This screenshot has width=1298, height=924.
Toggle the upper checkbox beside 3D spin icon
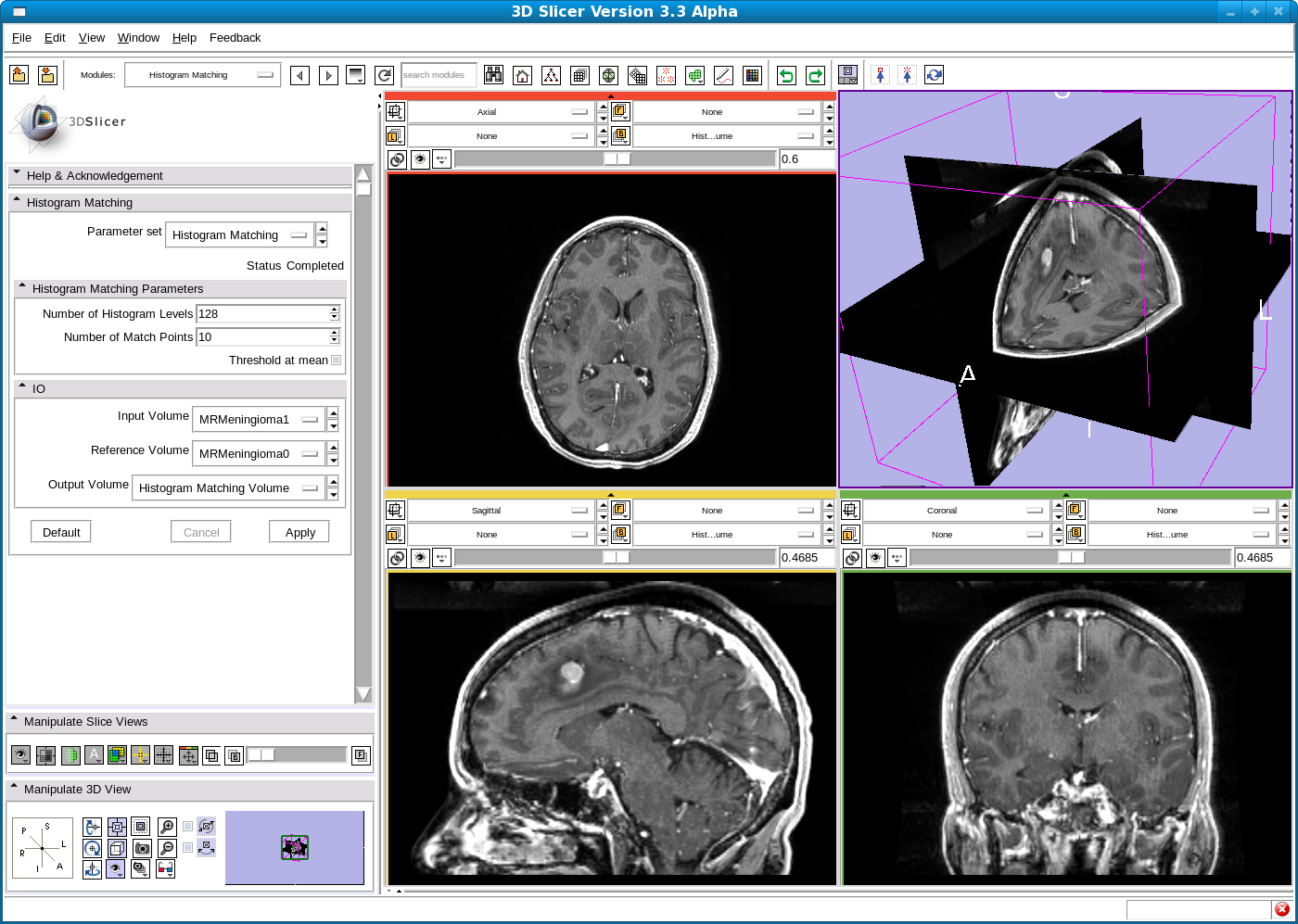click(x=188, y=826)
